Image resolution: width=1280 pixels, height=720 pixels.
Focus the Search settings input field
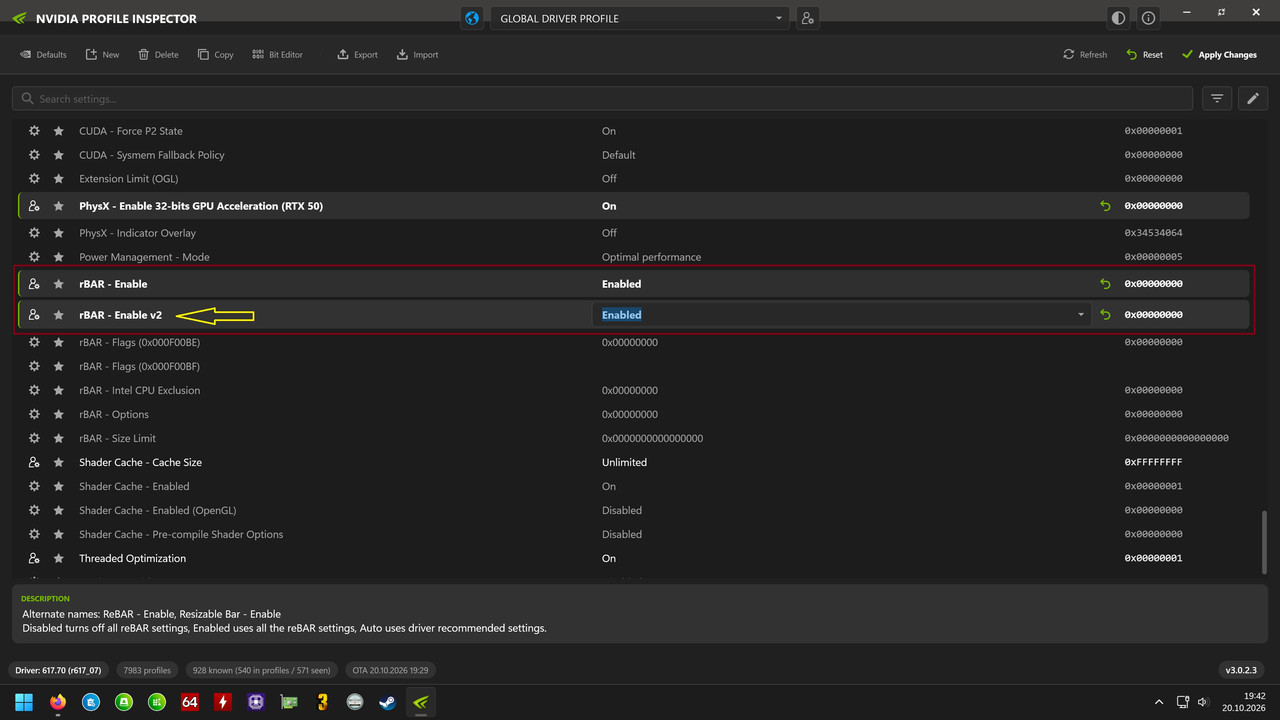(x=602, y=98)
